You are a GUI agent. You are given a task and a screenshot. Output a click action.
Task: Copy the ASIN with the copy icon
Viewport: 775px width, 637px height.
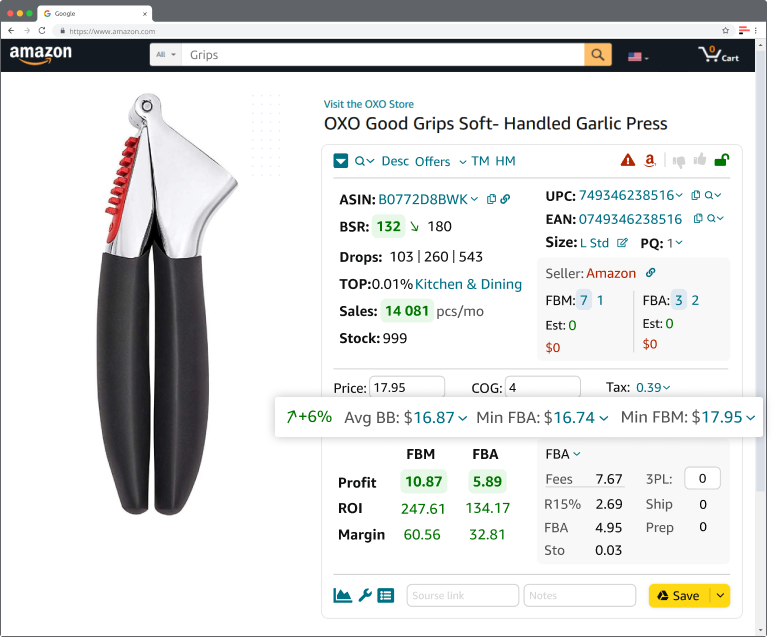point(491,199)
